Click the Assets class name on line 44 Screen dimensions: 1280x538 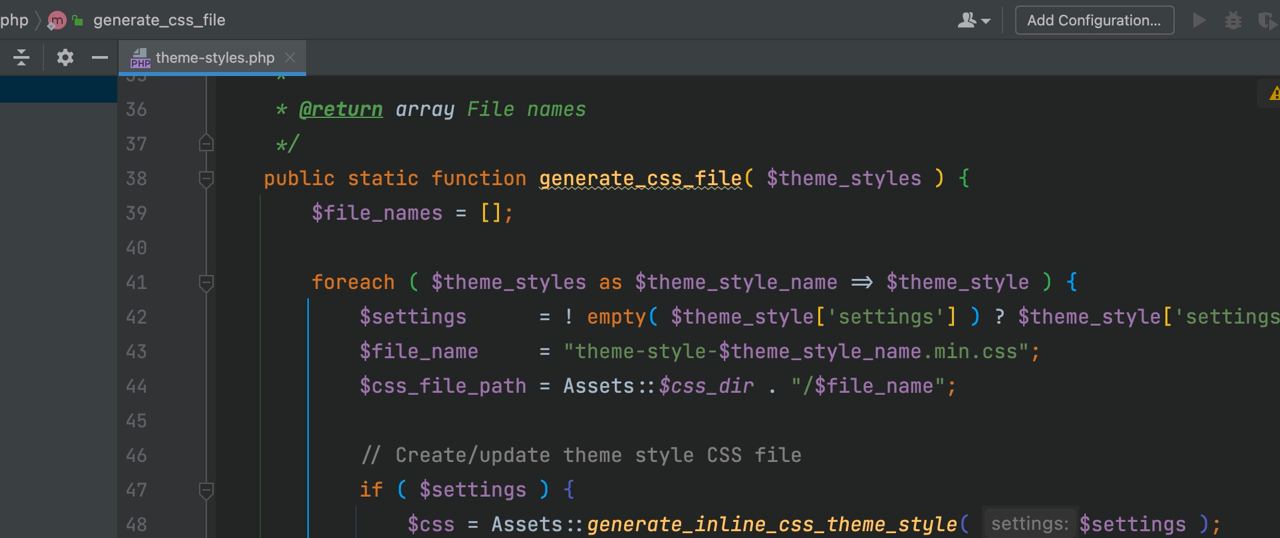pyautogui.click(x=599, y=386)
